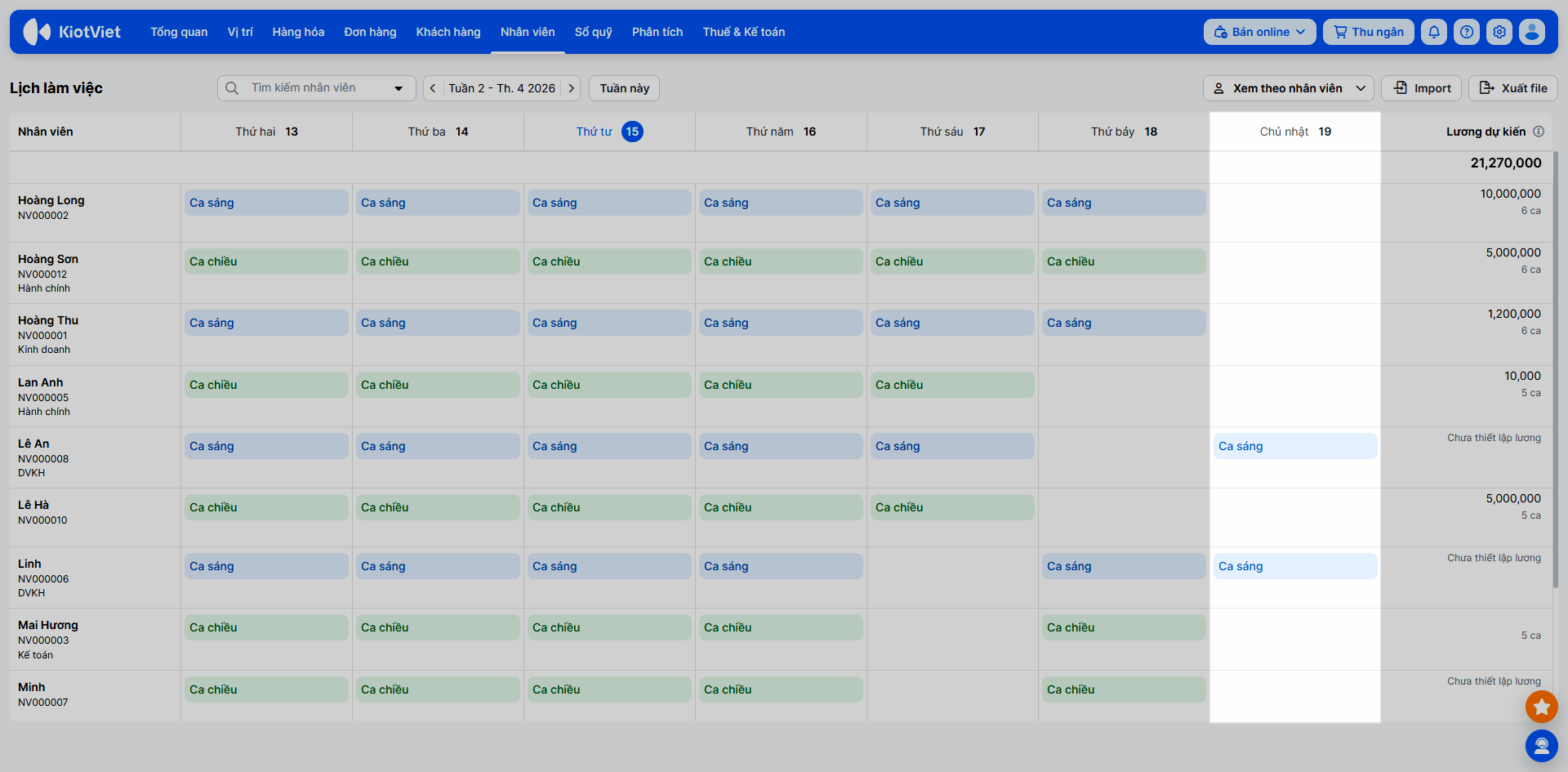Open the notifications bell
Viewport: 1568px width, 772px height.
click(1434, 32)
